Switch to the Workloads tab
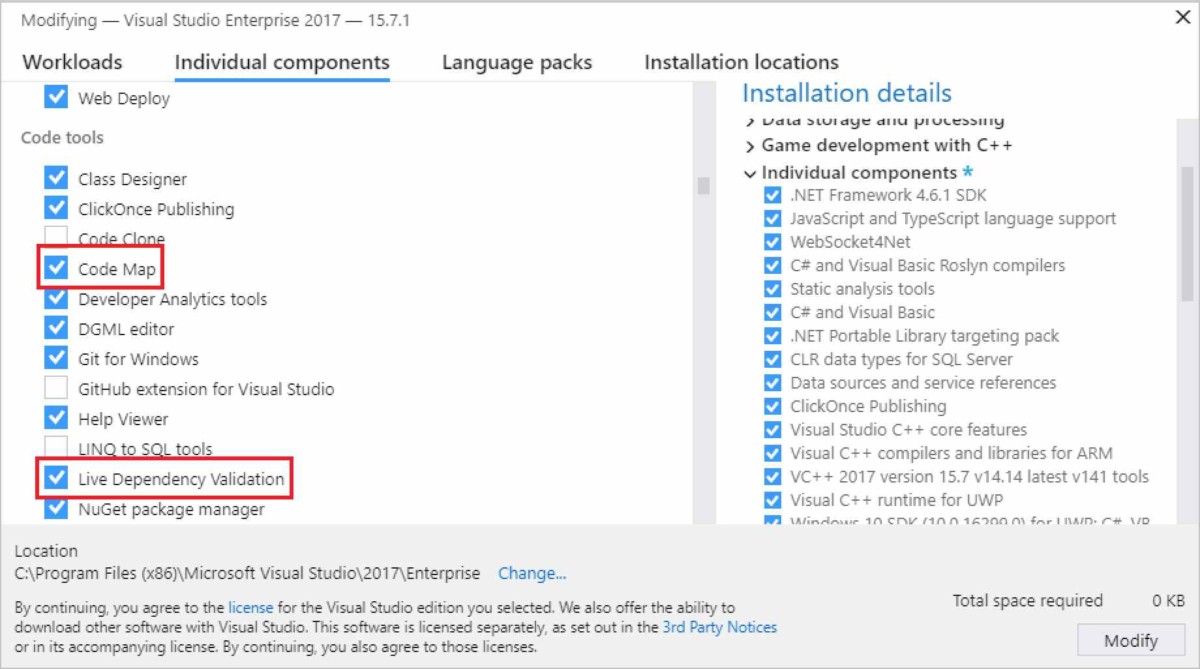 tap(71, 62)
